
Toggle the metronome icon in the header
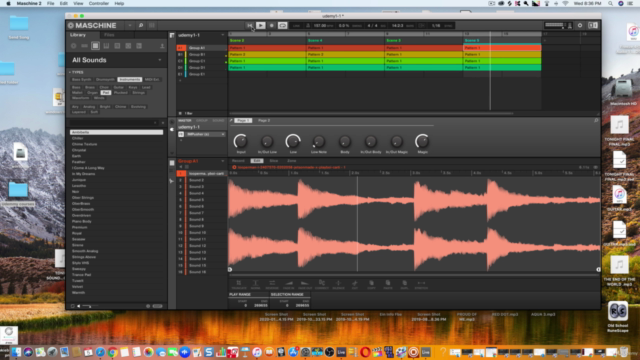pyautogui.click(x=308, y=25)
